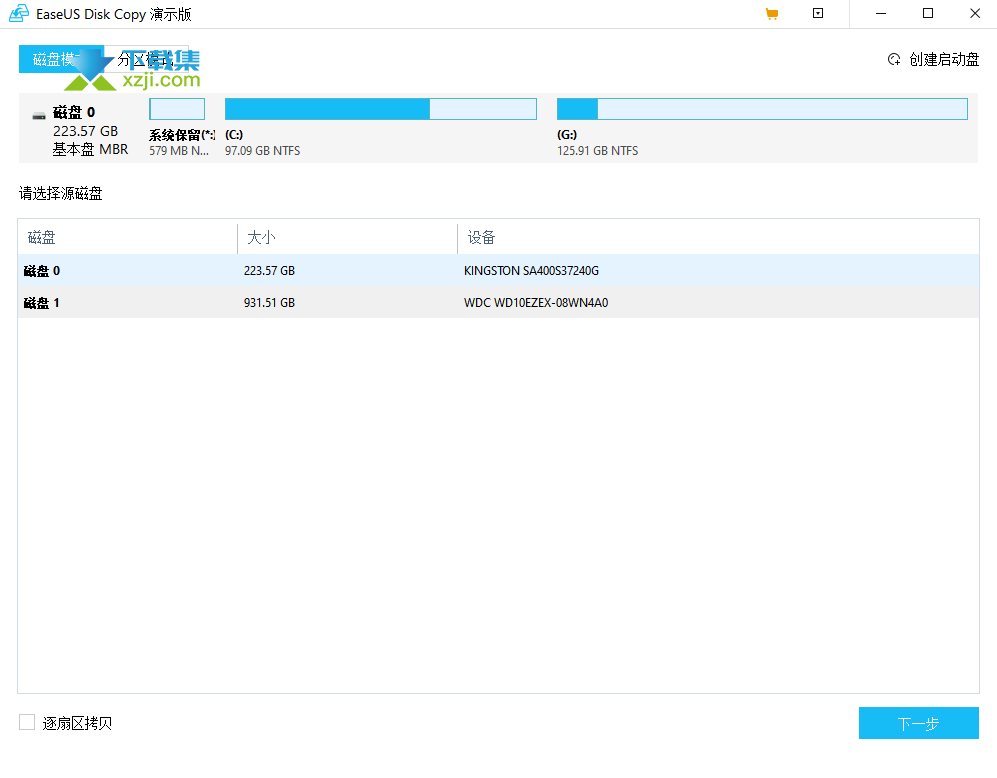This screenshot has height=778, width=997.
Task: Select the C: partition usage bar
Action: coord(380,109)
